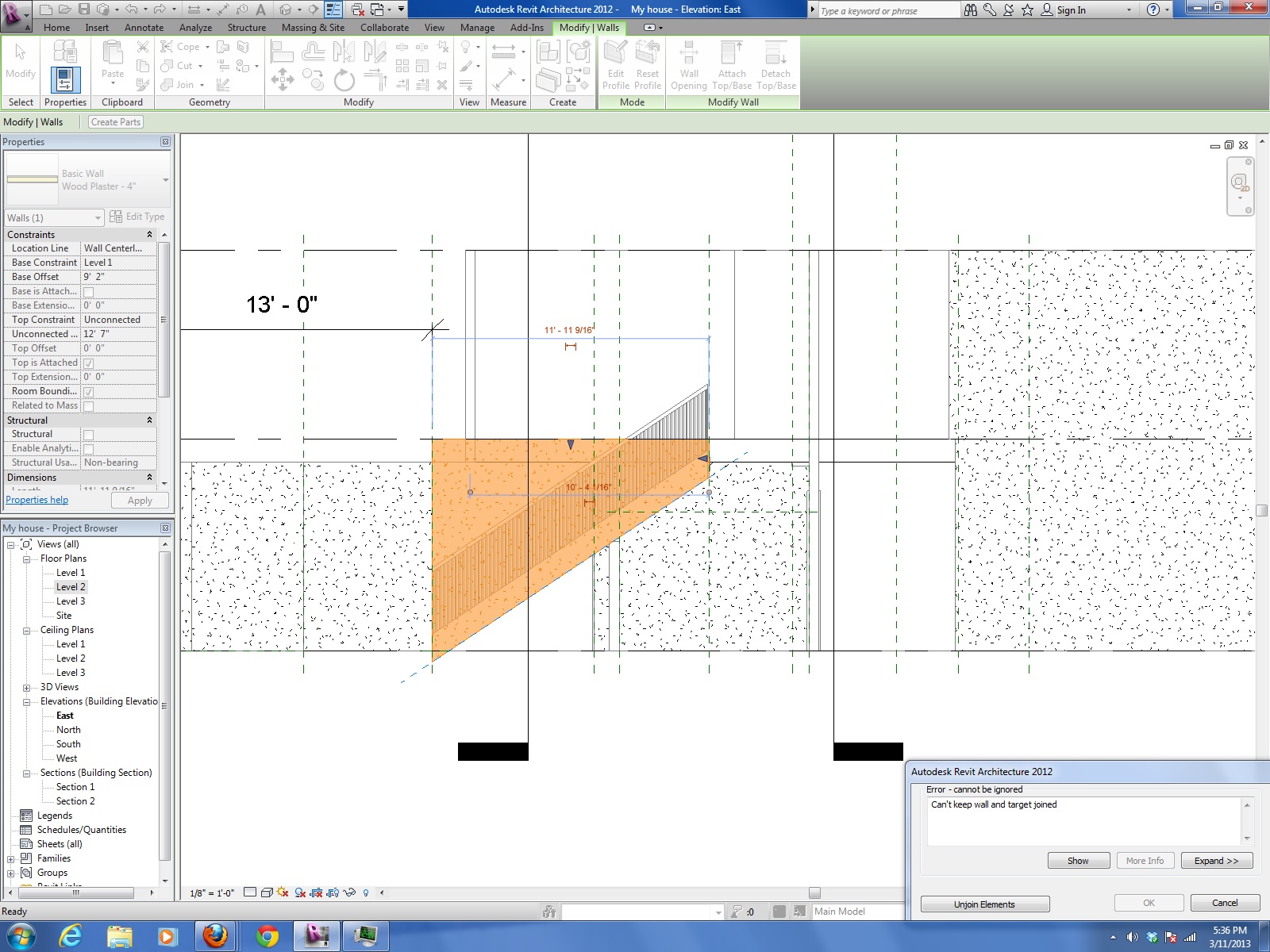Open the Home ribbon tab
The image size is (1270, 952).
pos(56,27)
